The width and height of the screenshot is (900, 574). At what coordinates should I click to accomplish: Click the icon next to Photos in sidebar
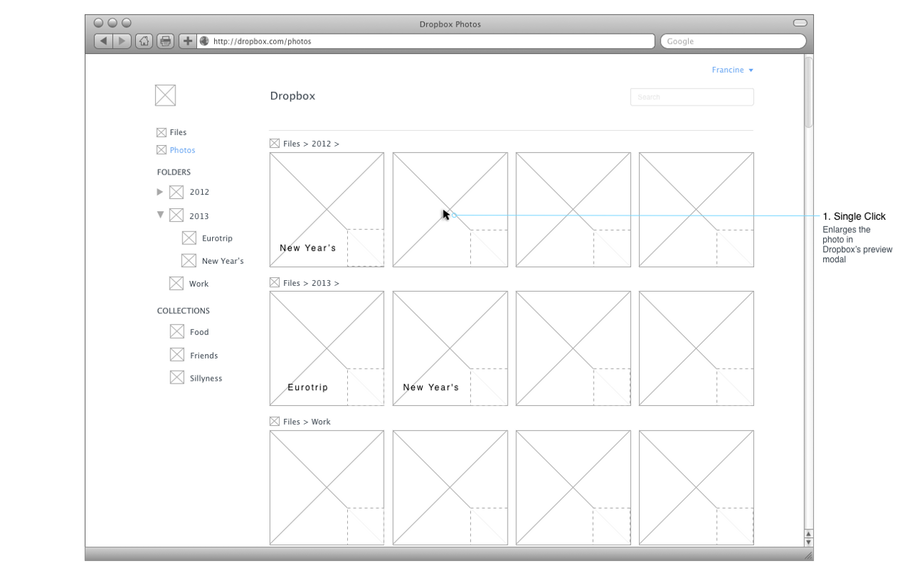pos(161,150)
